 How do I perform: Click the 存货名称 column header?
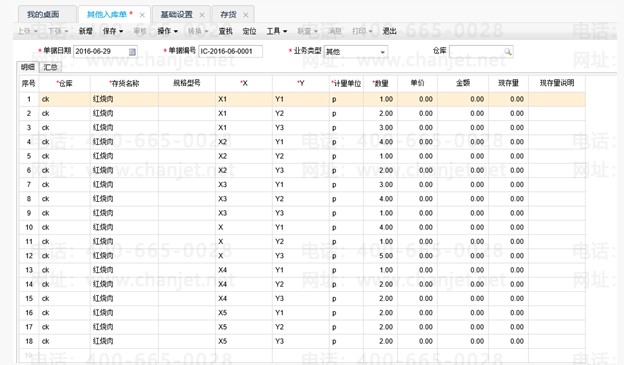coord(124,83)
